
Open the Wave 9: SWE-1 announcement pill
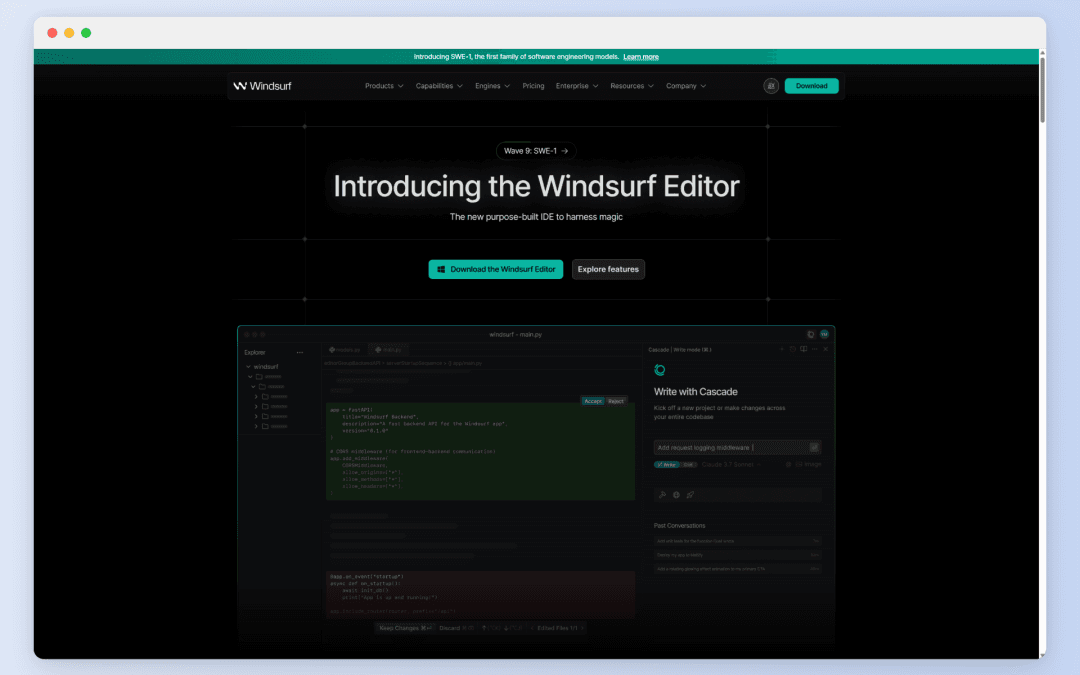coord(536,151)
